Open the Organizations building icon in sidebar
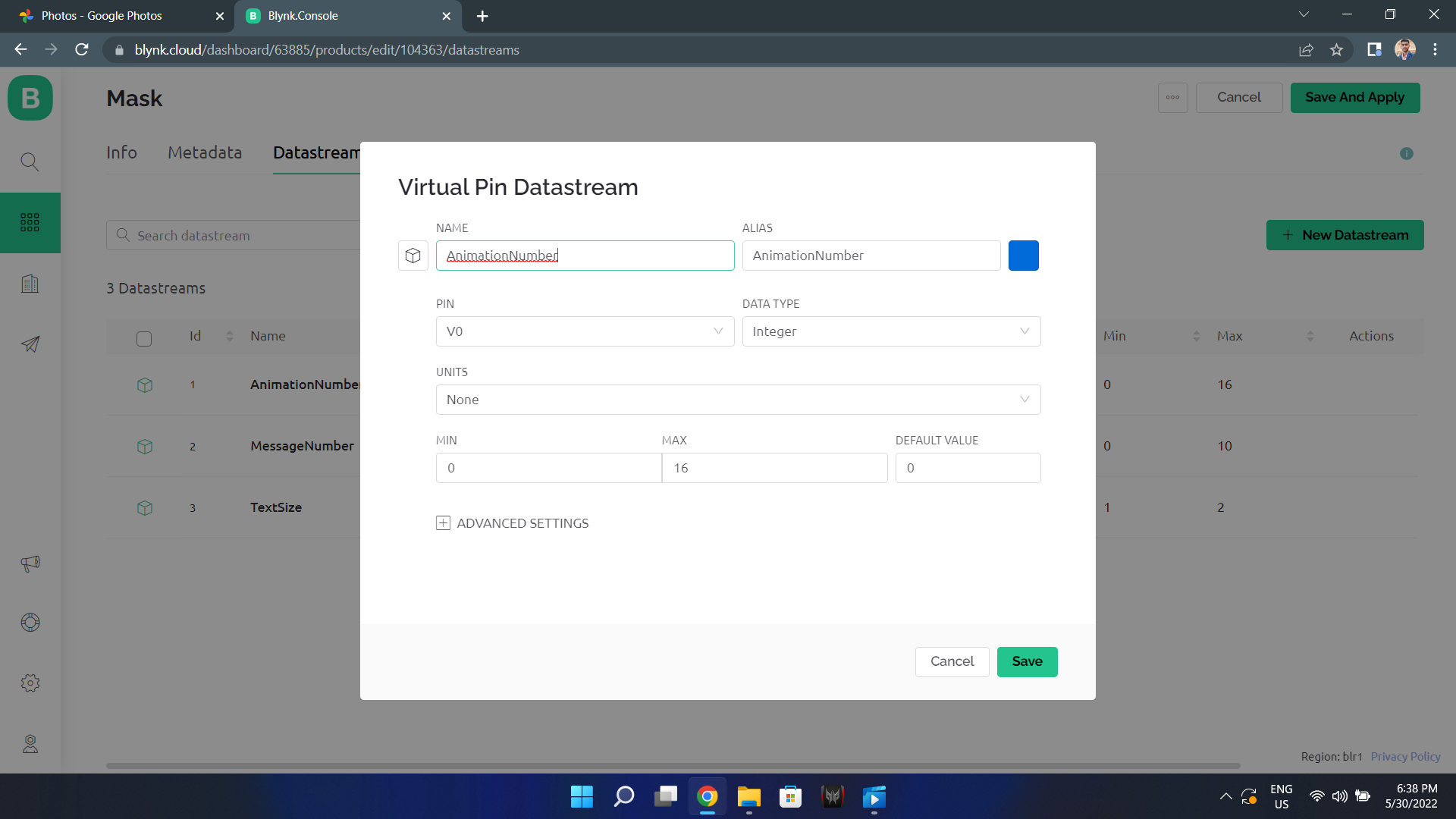1456x819 pixels. point(30,284)
